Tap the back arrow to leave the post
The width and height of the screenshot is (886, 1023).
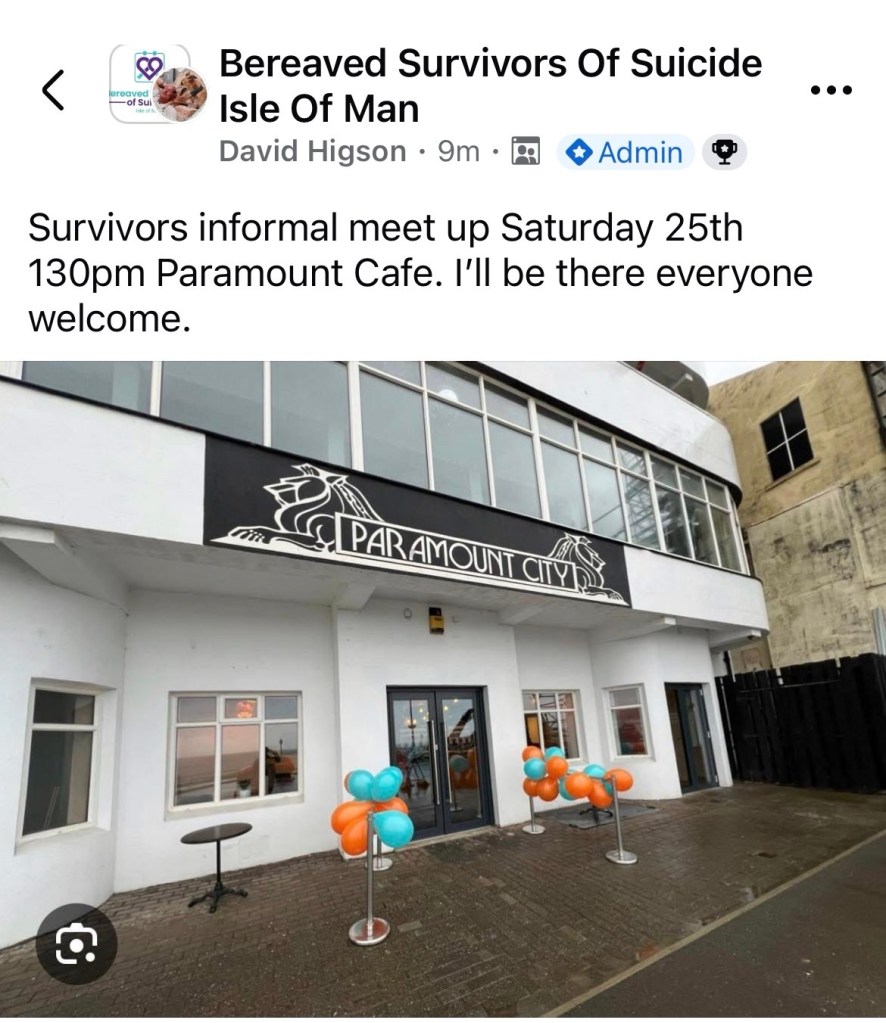53,90
